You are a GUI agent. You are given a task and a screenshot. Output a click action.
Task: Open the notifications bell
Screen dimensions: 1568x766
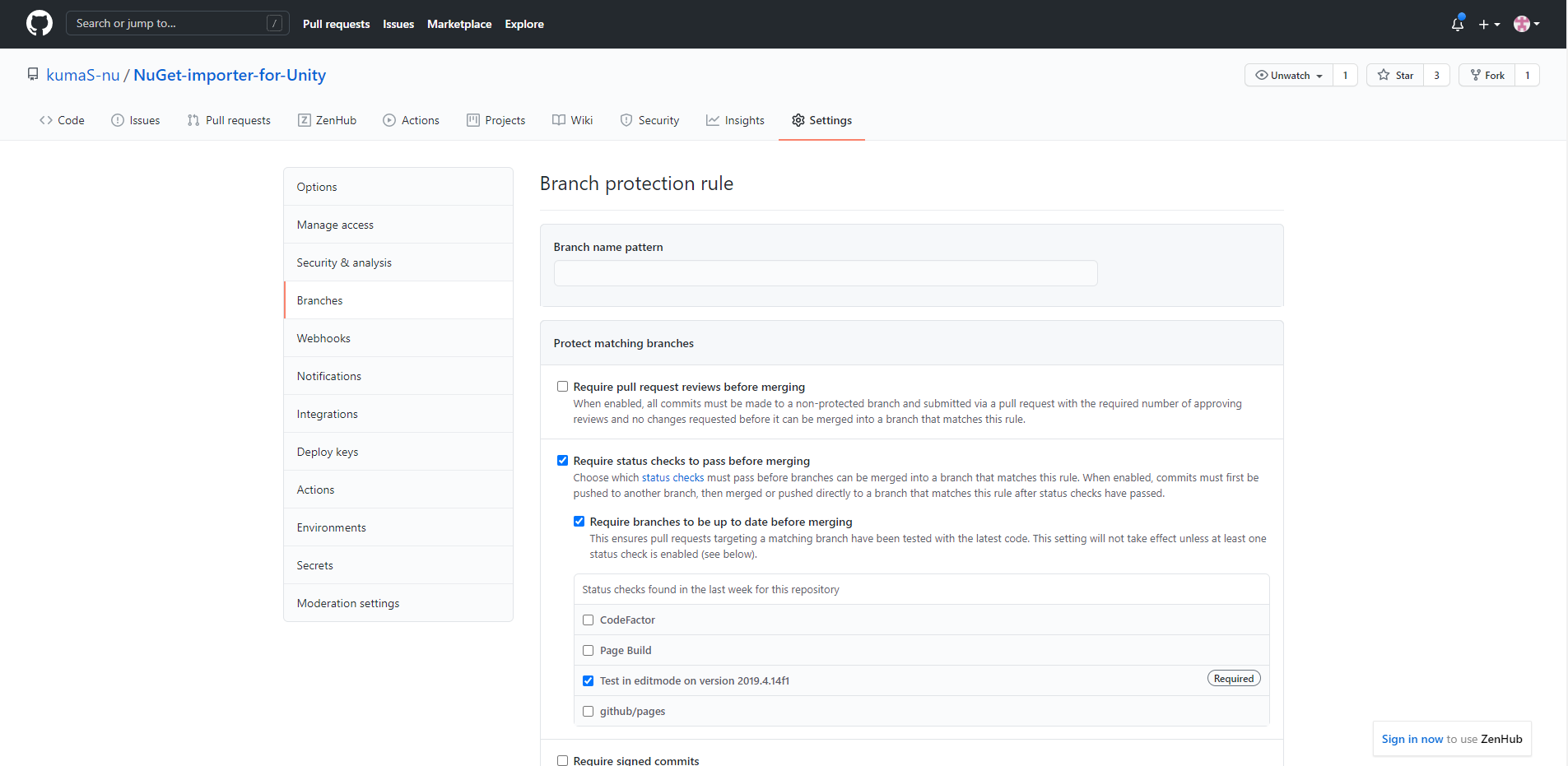tap(1457, 24)
